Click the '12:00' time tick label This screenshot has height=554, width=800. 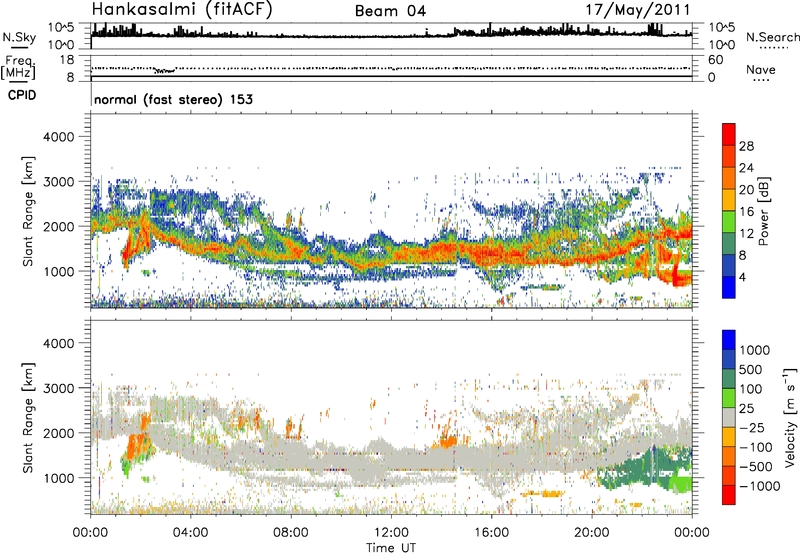[x=391, y=533]
